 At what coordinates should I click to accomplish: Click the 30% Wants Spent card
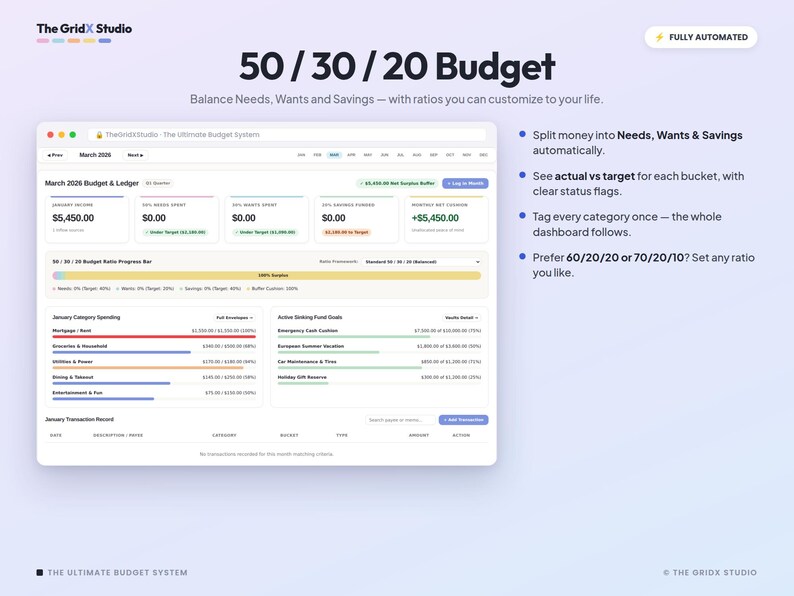(266, 219)
